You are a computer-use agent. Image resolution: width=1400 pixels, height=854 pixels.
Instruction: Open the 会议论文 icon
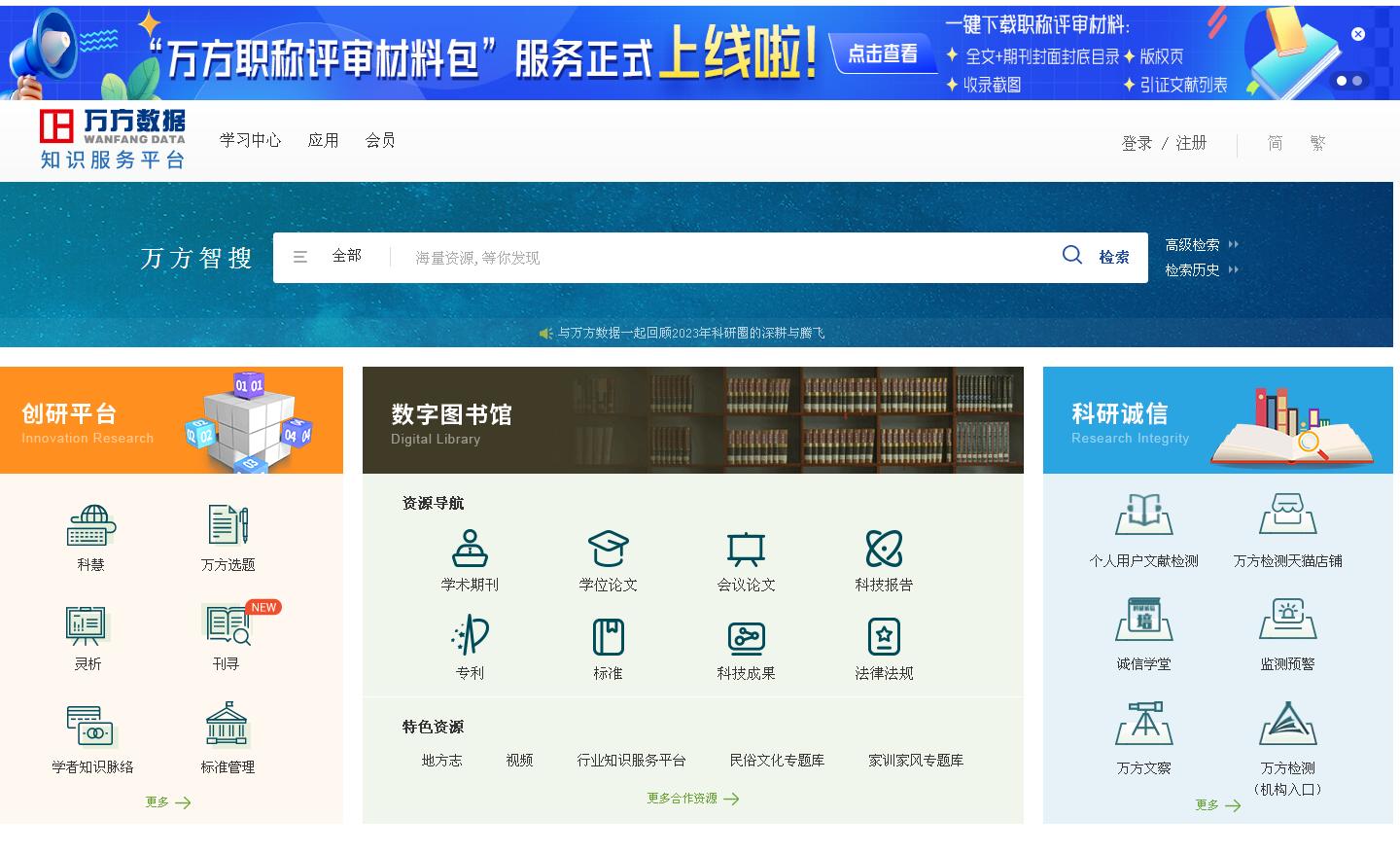click(746, 549)
